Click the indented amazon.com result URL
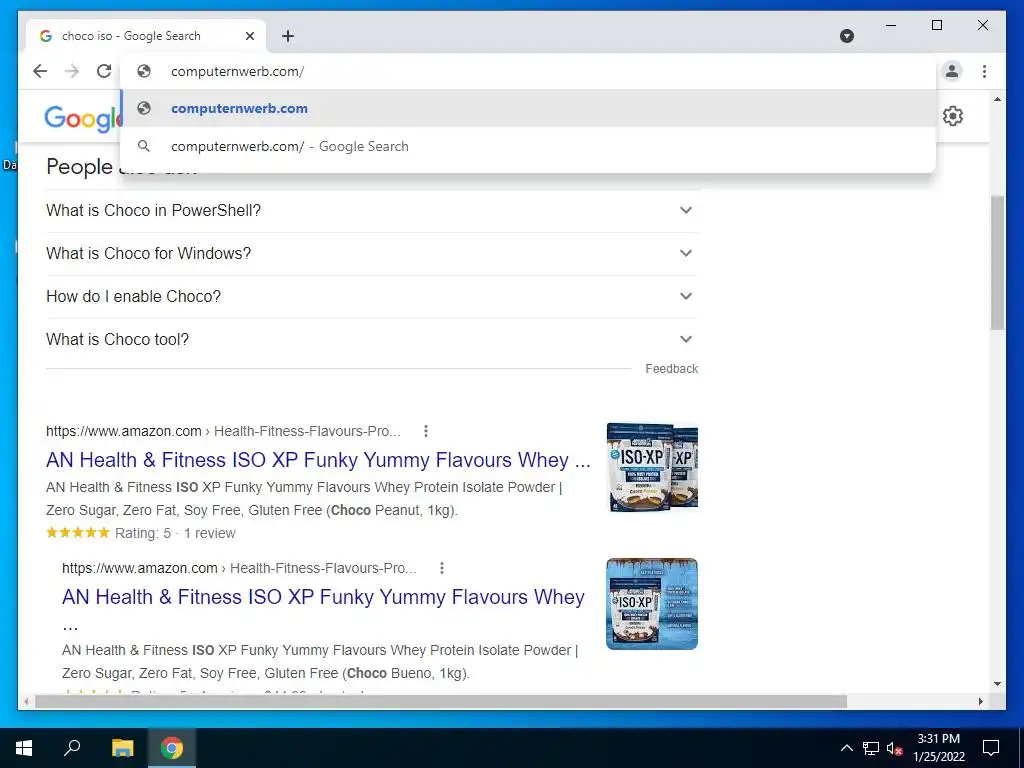This screenshot has height=768, width=1024. (239, 568)
